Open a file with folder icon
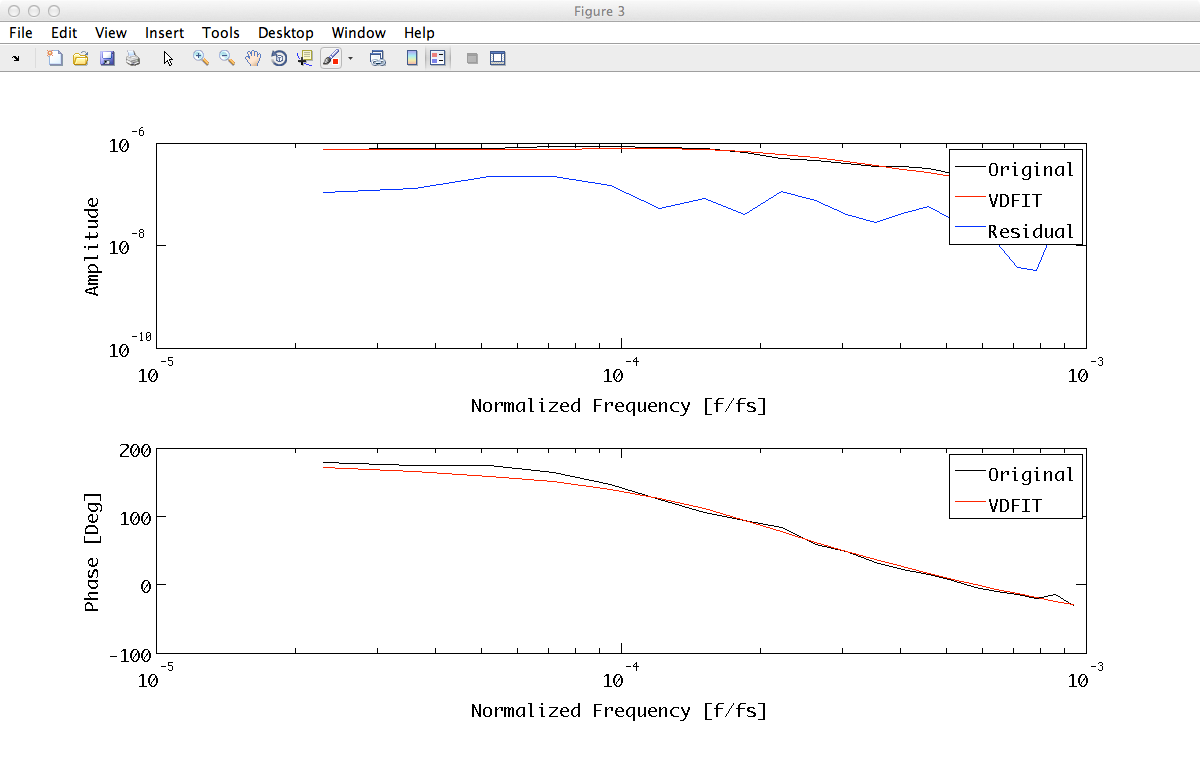 81,59
